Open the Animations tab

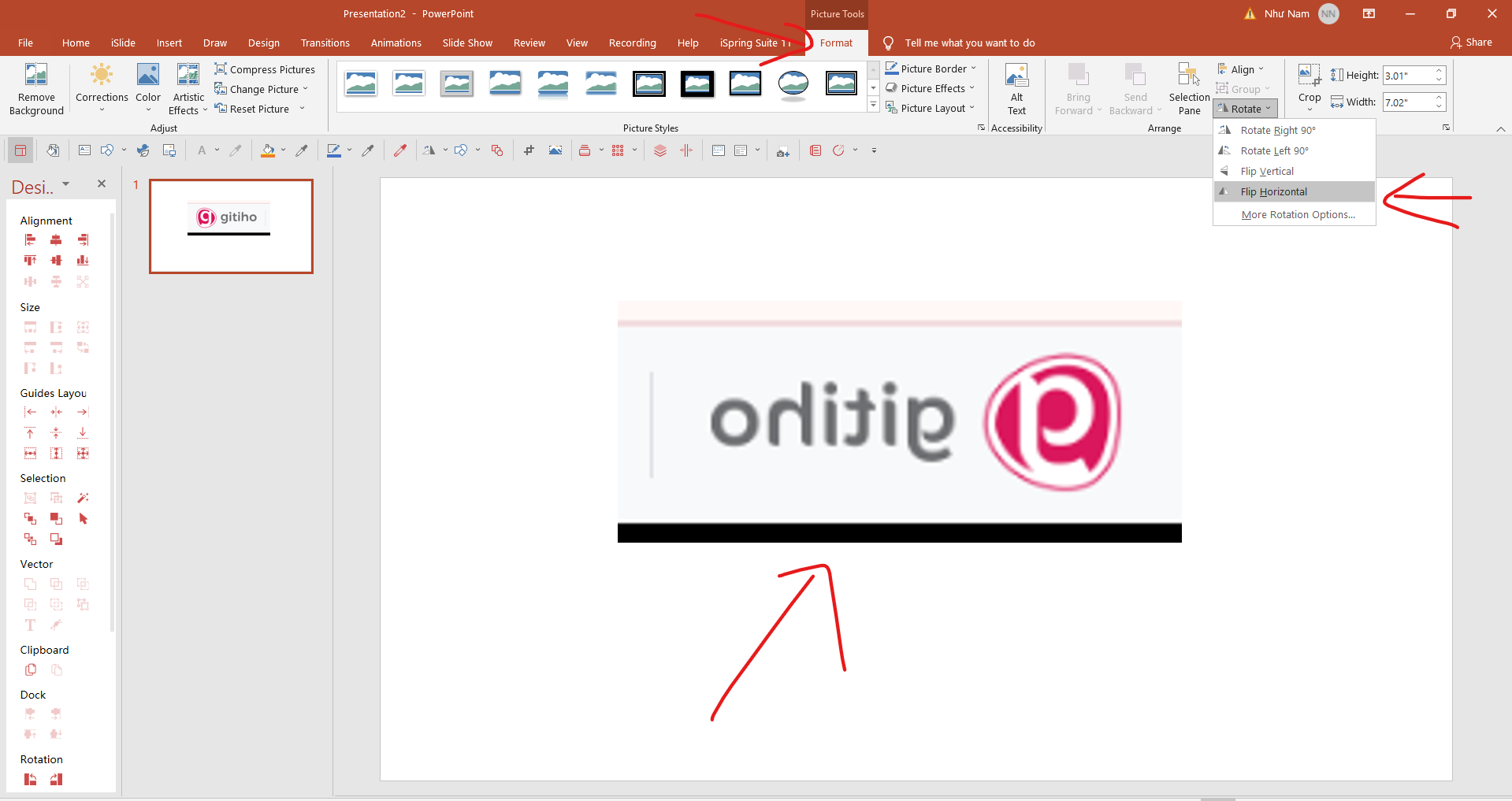(x=396, y=43)
